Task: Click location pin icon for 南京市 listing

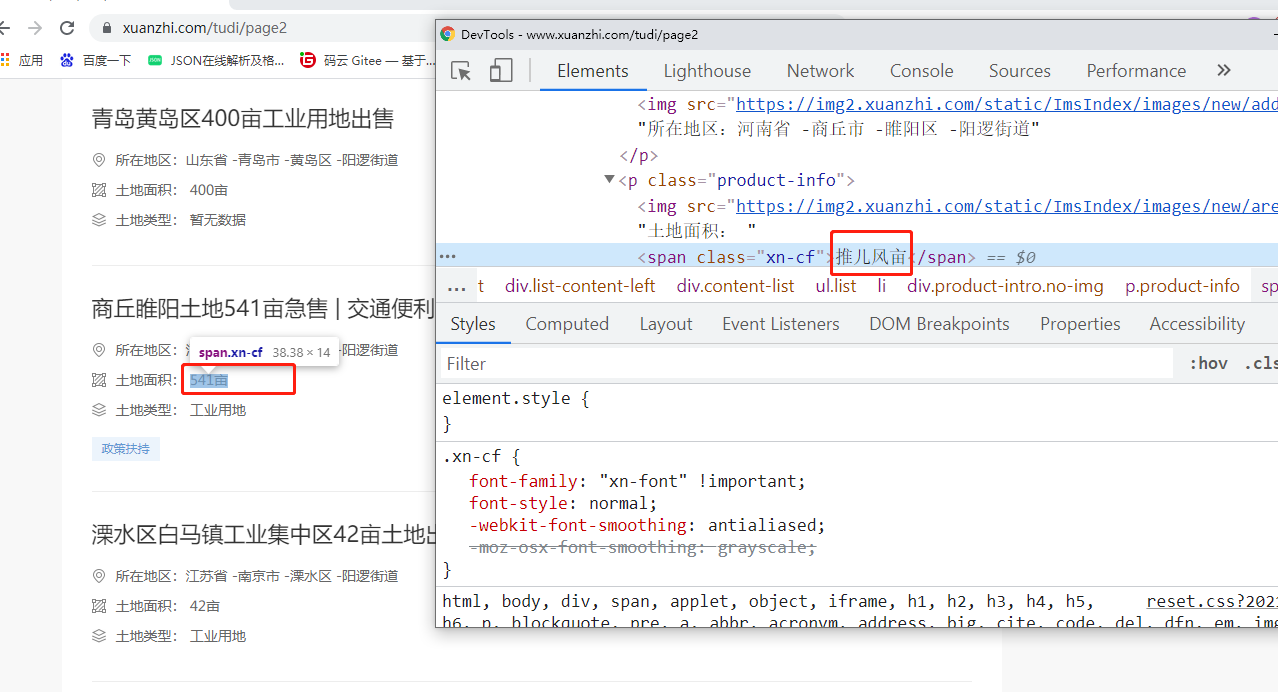Action: coord(99,576)
